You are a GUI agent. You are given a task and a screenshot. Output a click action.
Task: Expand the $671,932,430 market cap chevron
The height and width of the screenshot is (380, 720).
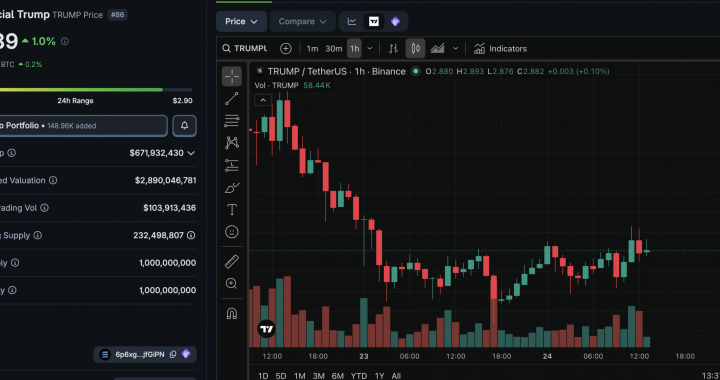[x=191, y=153]
